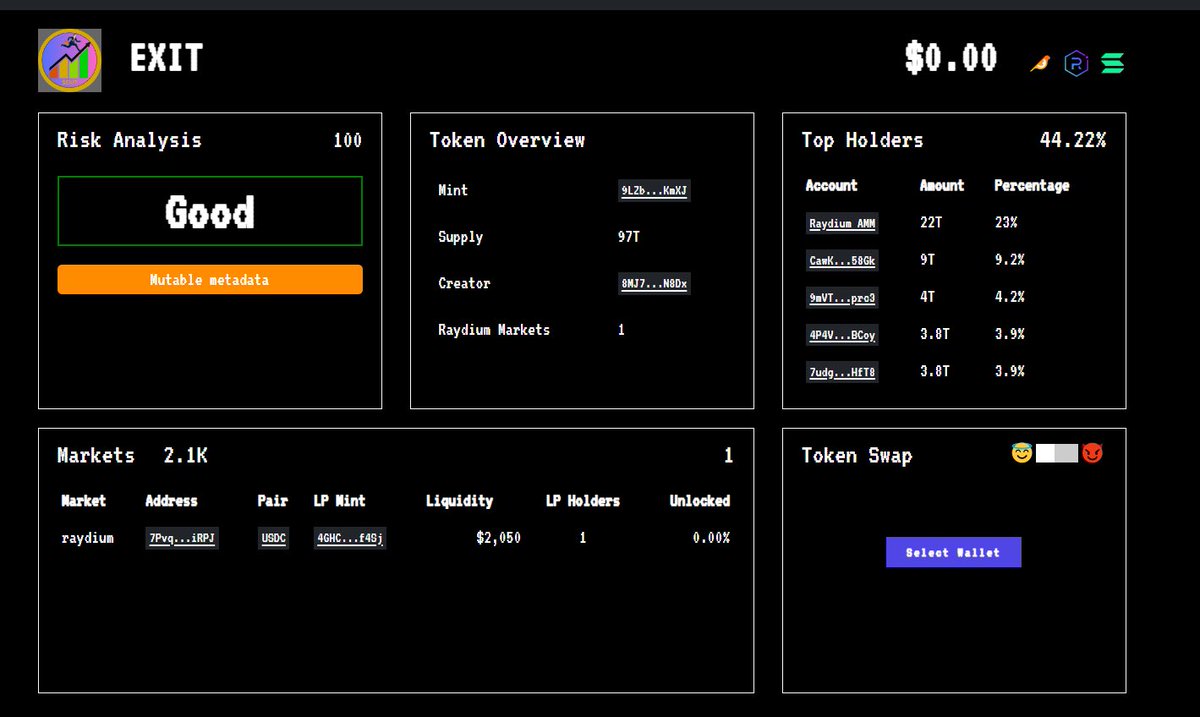Click the $2,050 liquidity value
This screenshot has height=717, width=1200.
click(x=498, y=538)
